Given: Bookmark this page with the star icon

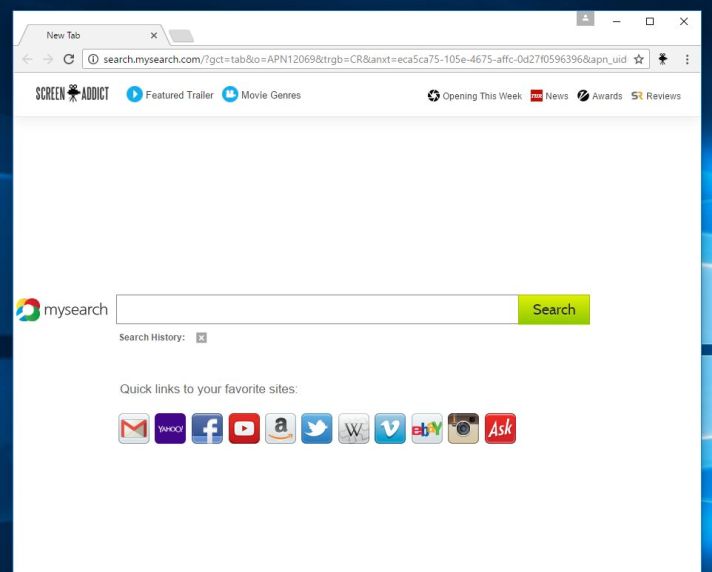Looking at the screenshot, I should (x=638, y=59).
